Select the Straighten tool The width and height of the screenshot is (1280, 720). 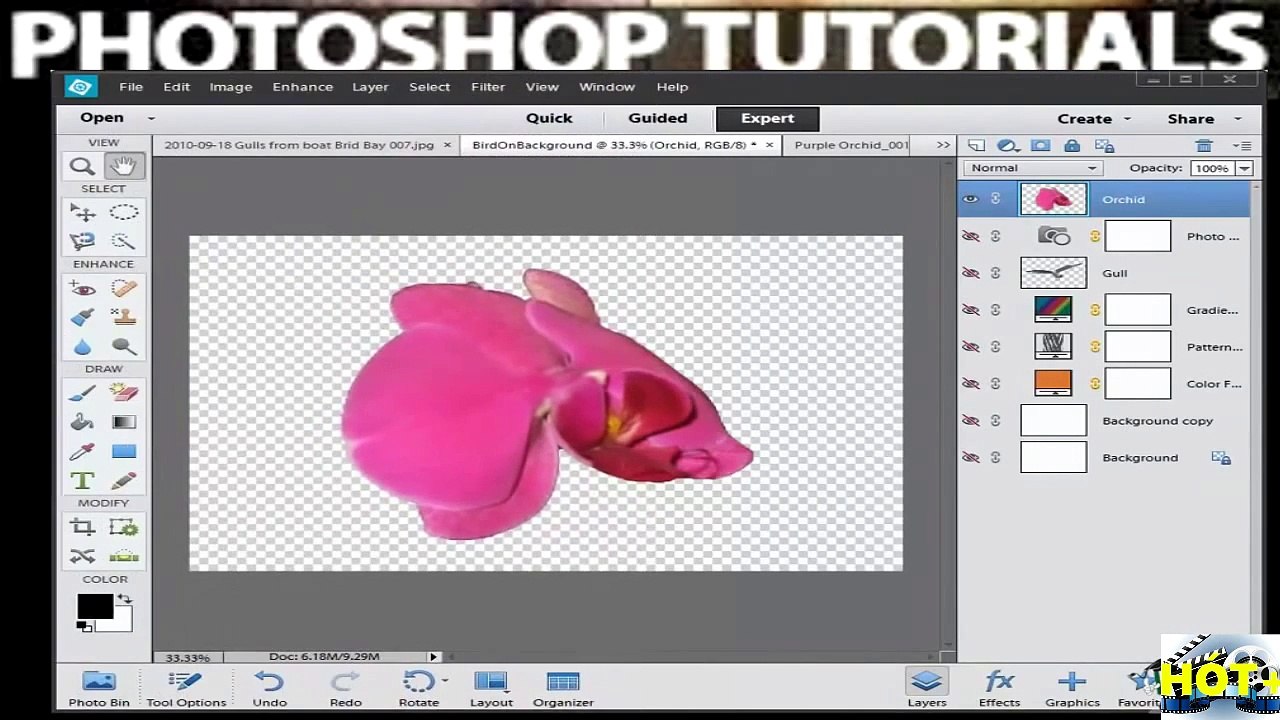[x=123, y=556]
